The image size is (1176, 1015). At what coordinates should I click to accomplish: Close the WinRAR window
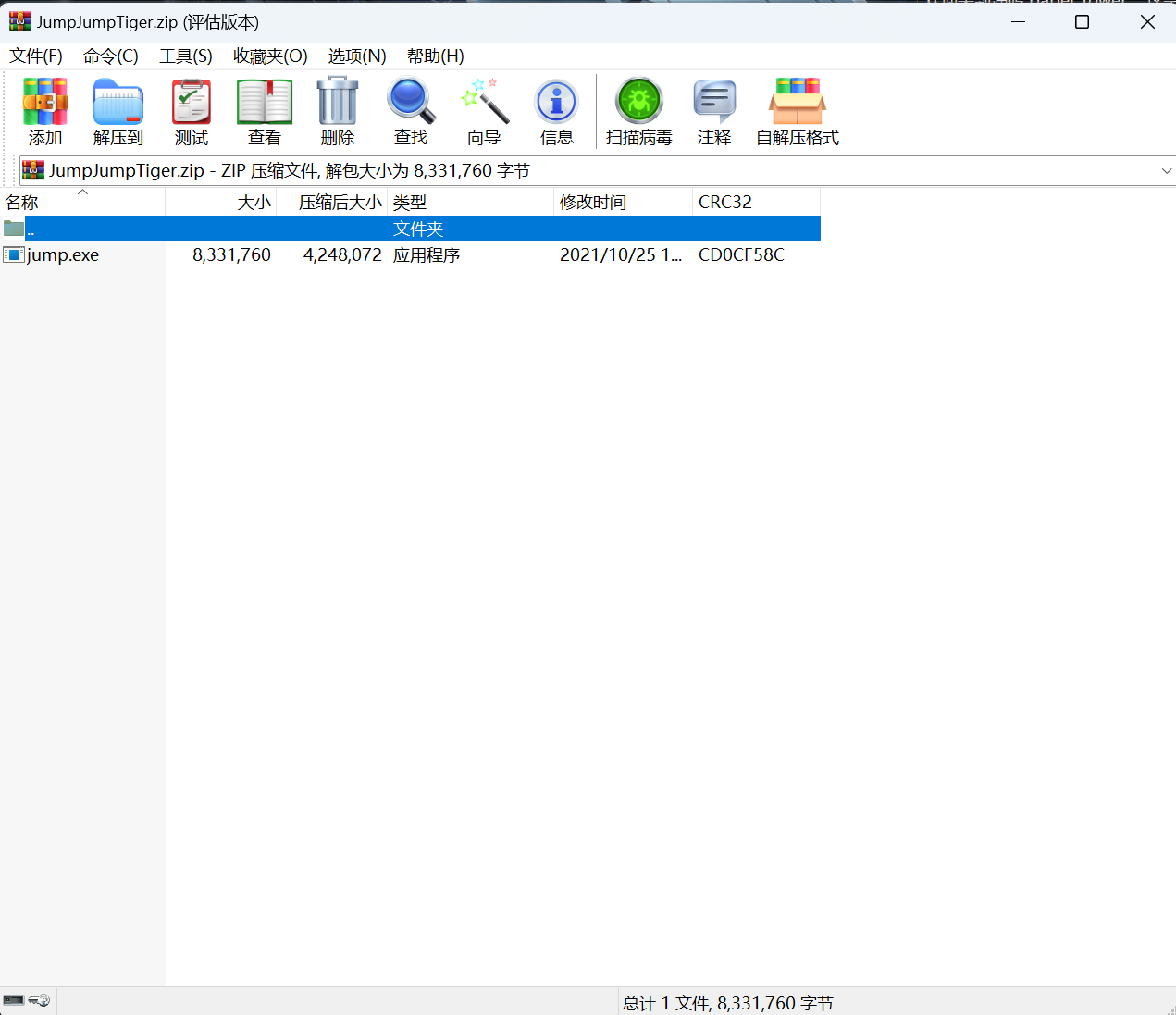point(1147,21)
